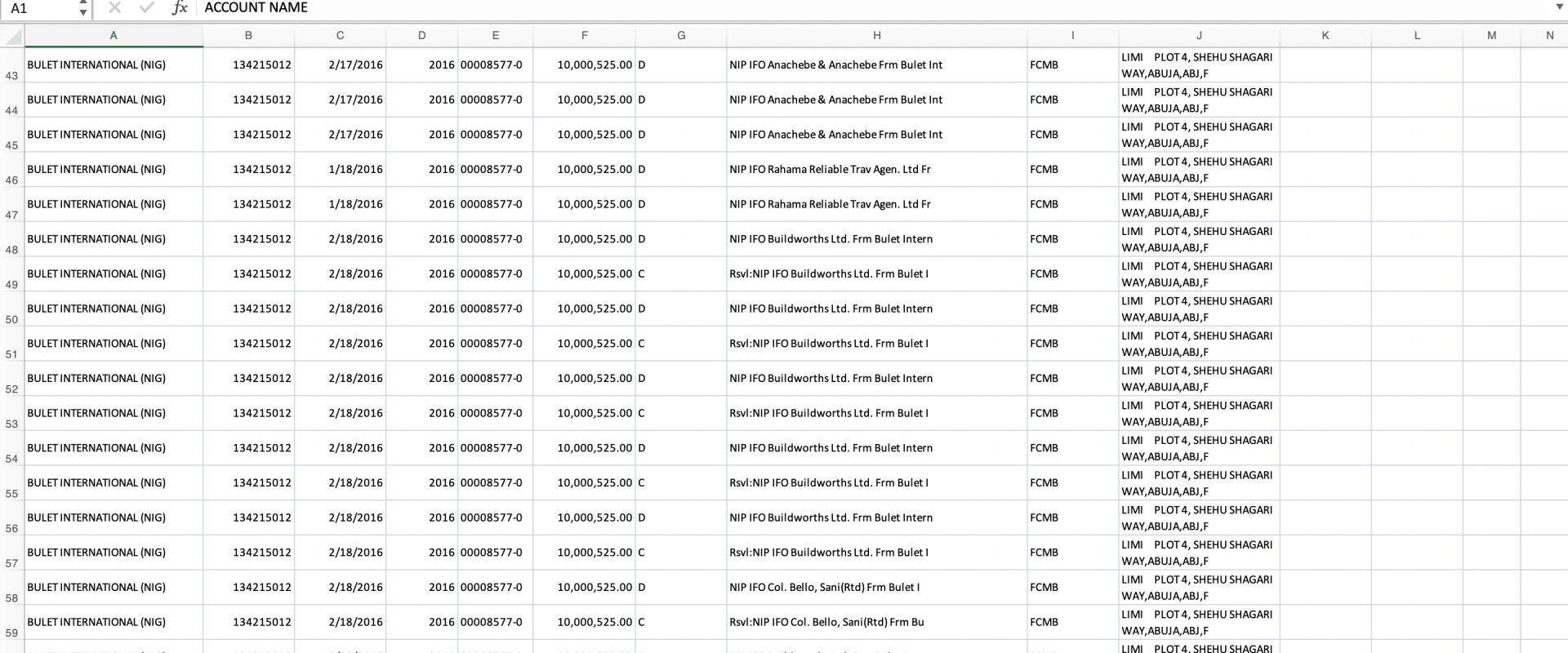Screen dimensions: 1568x653
Task: Select row 49 header
Action: click(12, 274)
